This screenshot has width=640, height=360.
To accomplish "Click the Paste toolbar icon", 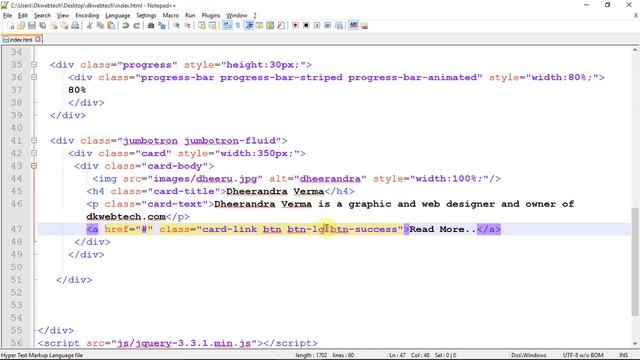I will click(x=111, y=26).
